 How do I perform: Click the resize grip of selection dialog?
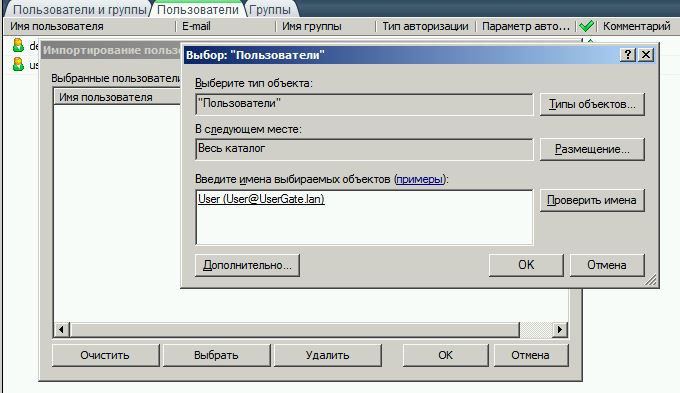click(651, 281)
